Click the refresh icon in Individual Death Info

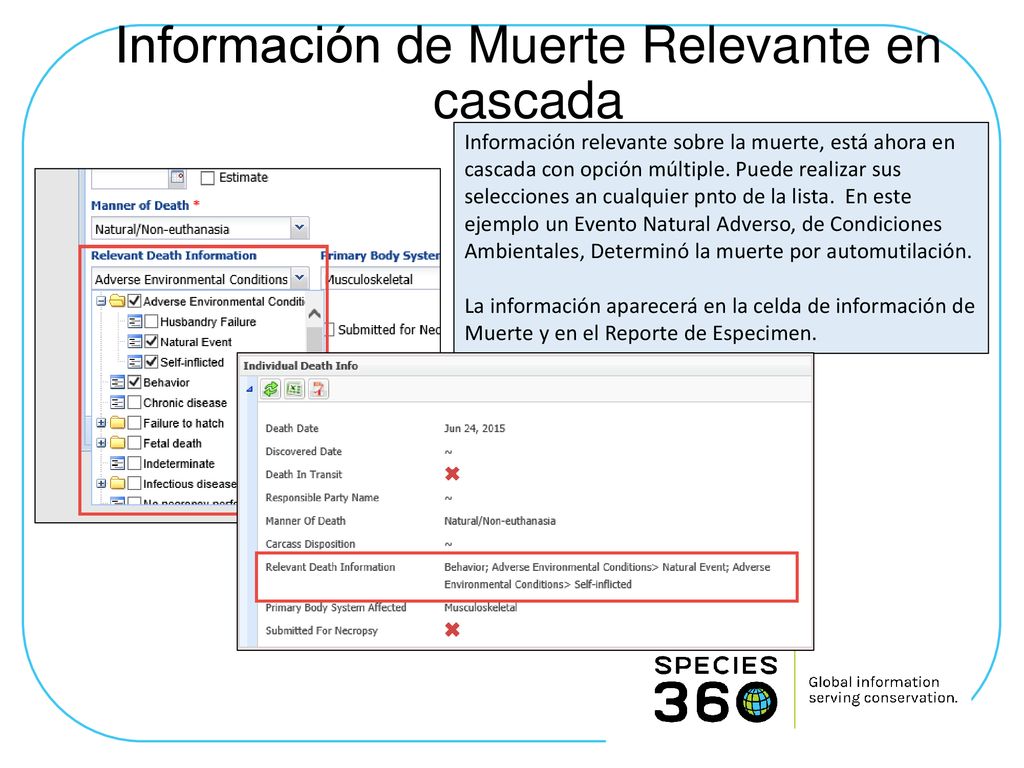(270, 389)
